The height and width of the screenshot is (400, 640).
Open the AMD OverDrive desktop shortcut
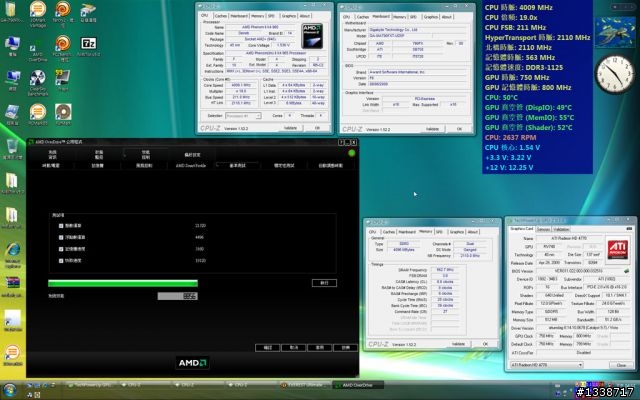coord(38,52)
